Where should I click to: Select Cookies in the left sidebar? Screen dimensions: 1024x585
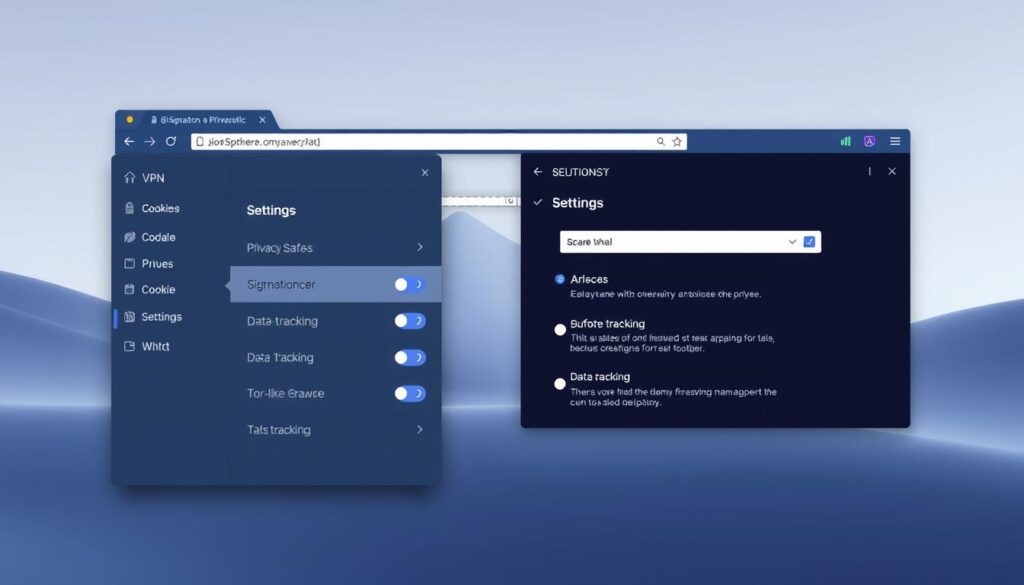tap(160, 209)
